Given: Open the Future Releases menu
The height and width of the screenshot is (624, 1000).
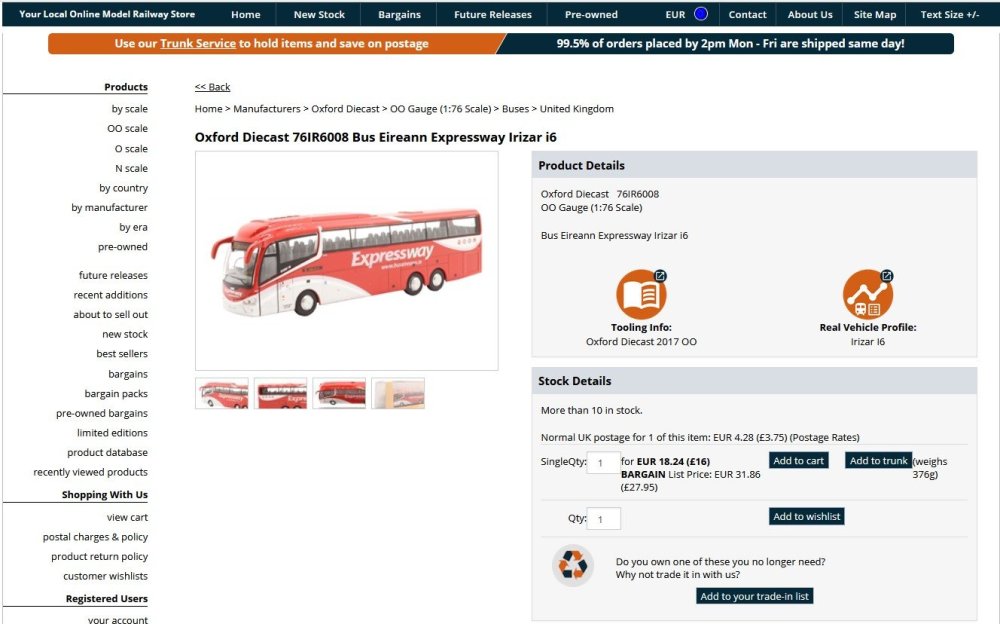Looking at the screenshot, I should point(492,14).
